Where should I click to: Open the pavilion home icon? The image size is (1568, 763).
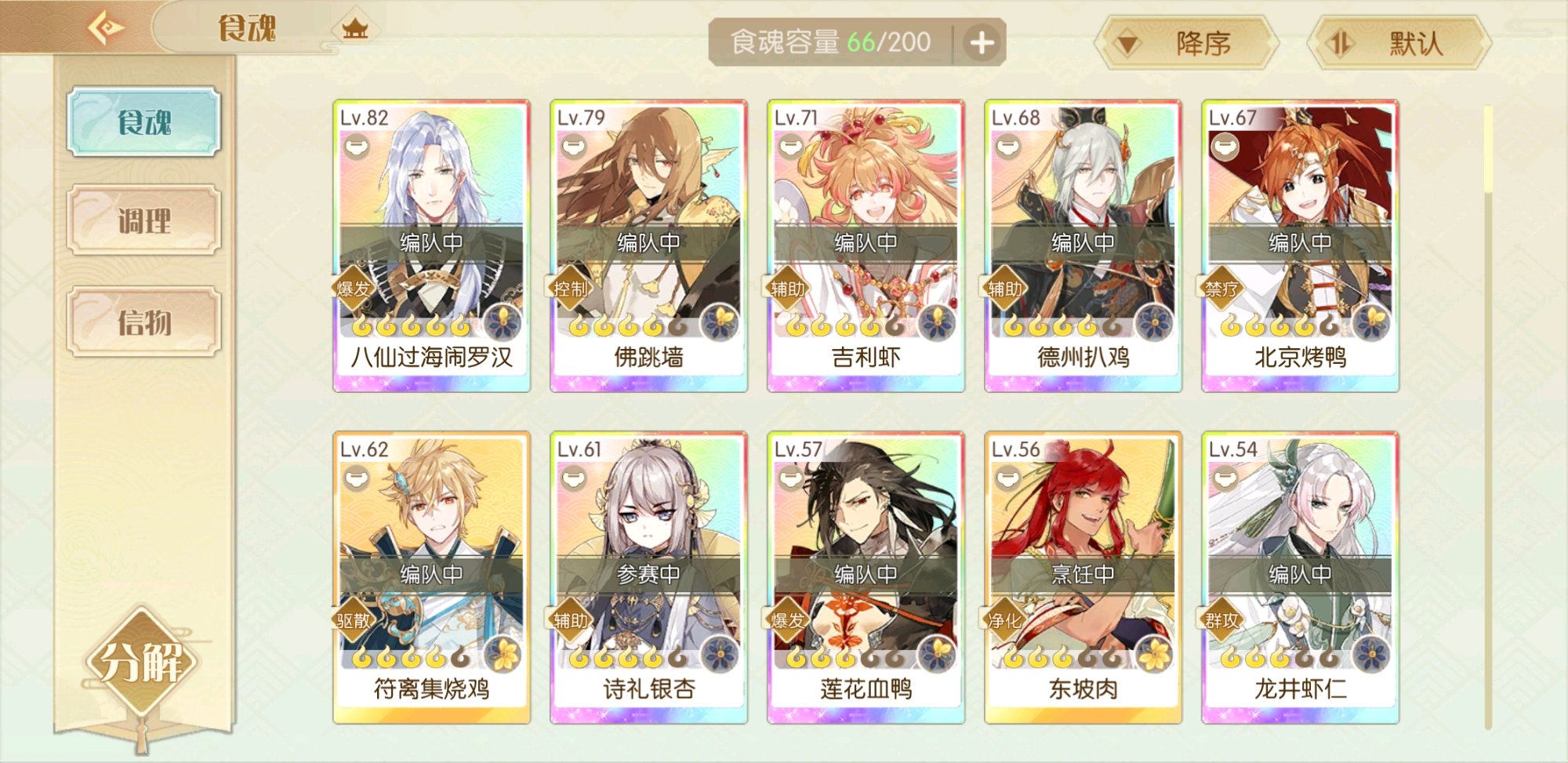355,30
